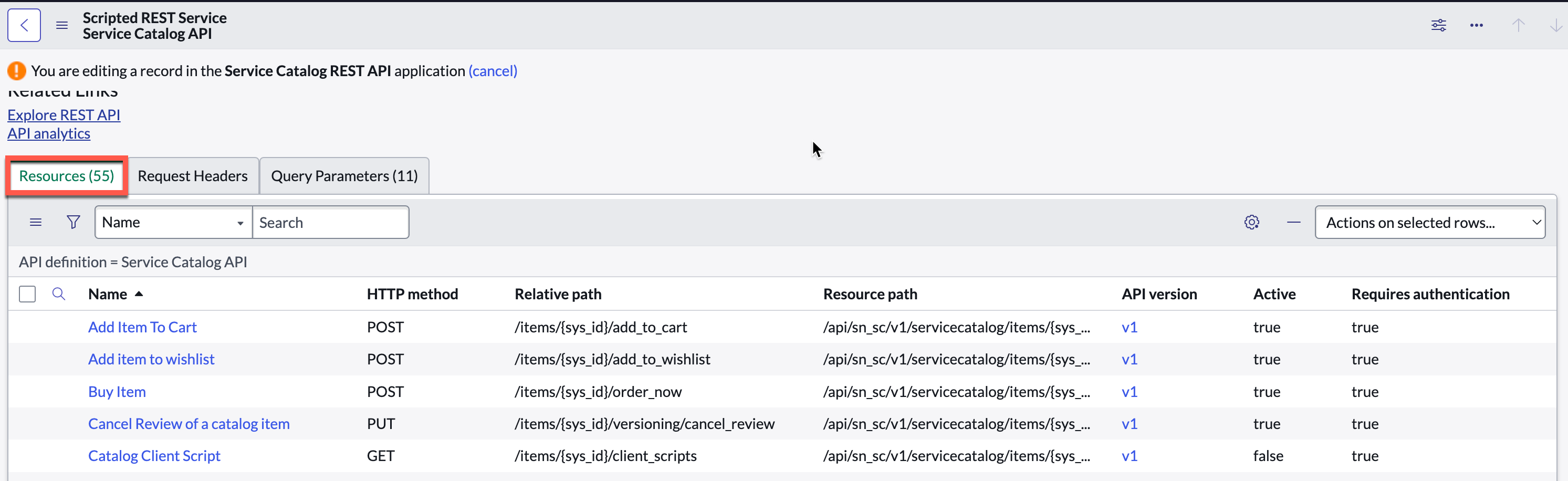
Task: Click v1 version for Cancel Review row
Action: [x=1130, y=424]
